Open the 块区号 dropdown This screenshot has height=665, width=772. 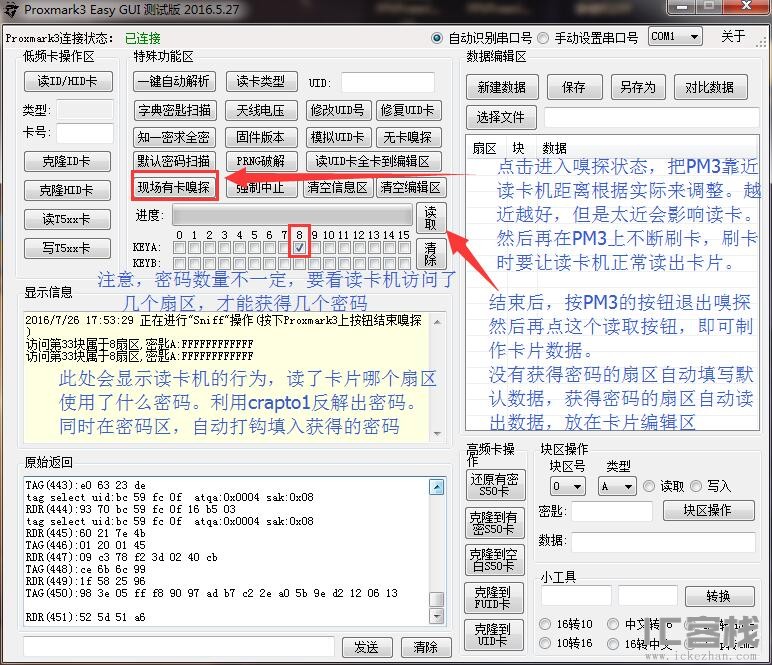[568, 486]
